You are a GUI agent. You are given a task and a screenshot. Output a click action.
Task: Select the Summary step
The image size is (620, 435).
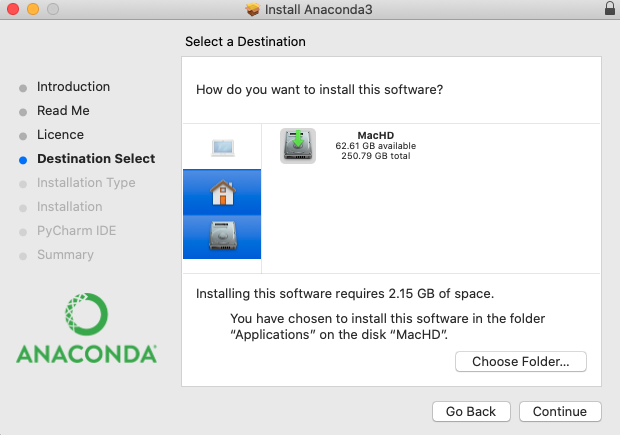click(65, 255)
